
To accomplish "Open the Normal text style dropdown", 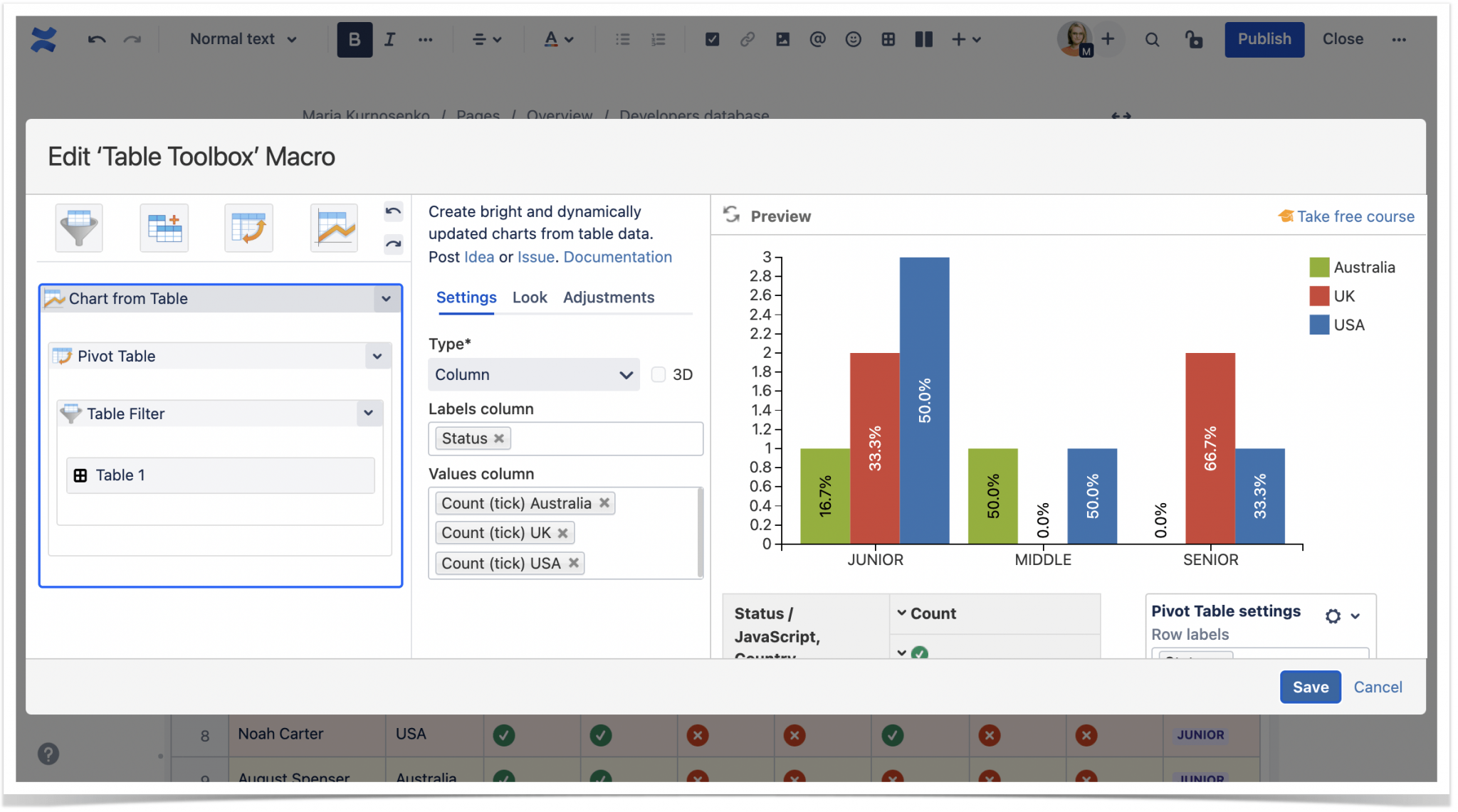I will click(x=242, y=39).
